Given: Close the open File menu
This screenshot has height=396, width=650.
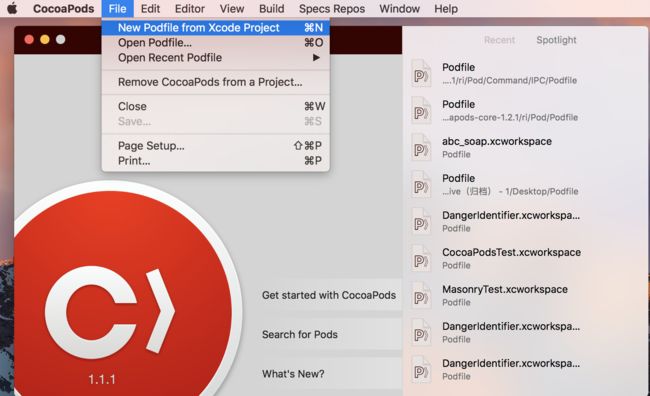Looking at the screenshot, I should pos(117,9).
